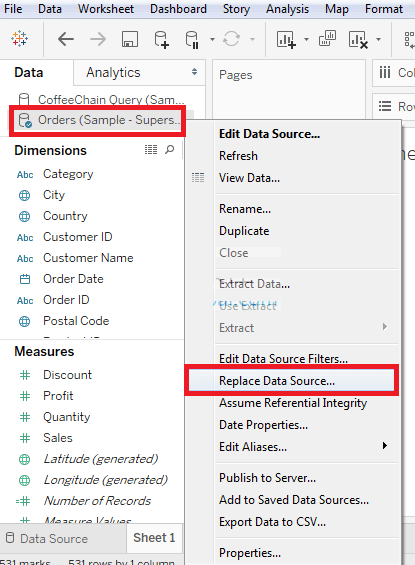The width and height of the screenshot is (415, 565).
Task: Open the Analytics pane dropdown arrows
Action: tap(195, 72)
